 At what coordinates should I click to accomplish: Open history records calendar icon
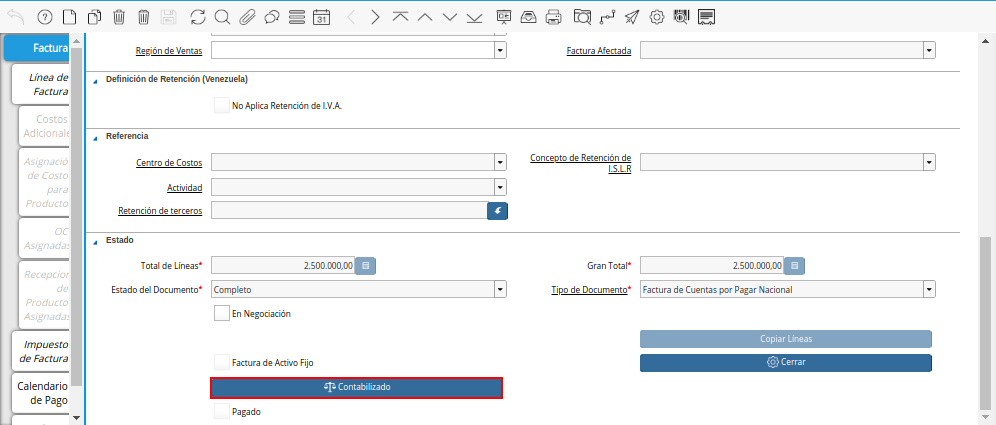click(x=321, y=17)
